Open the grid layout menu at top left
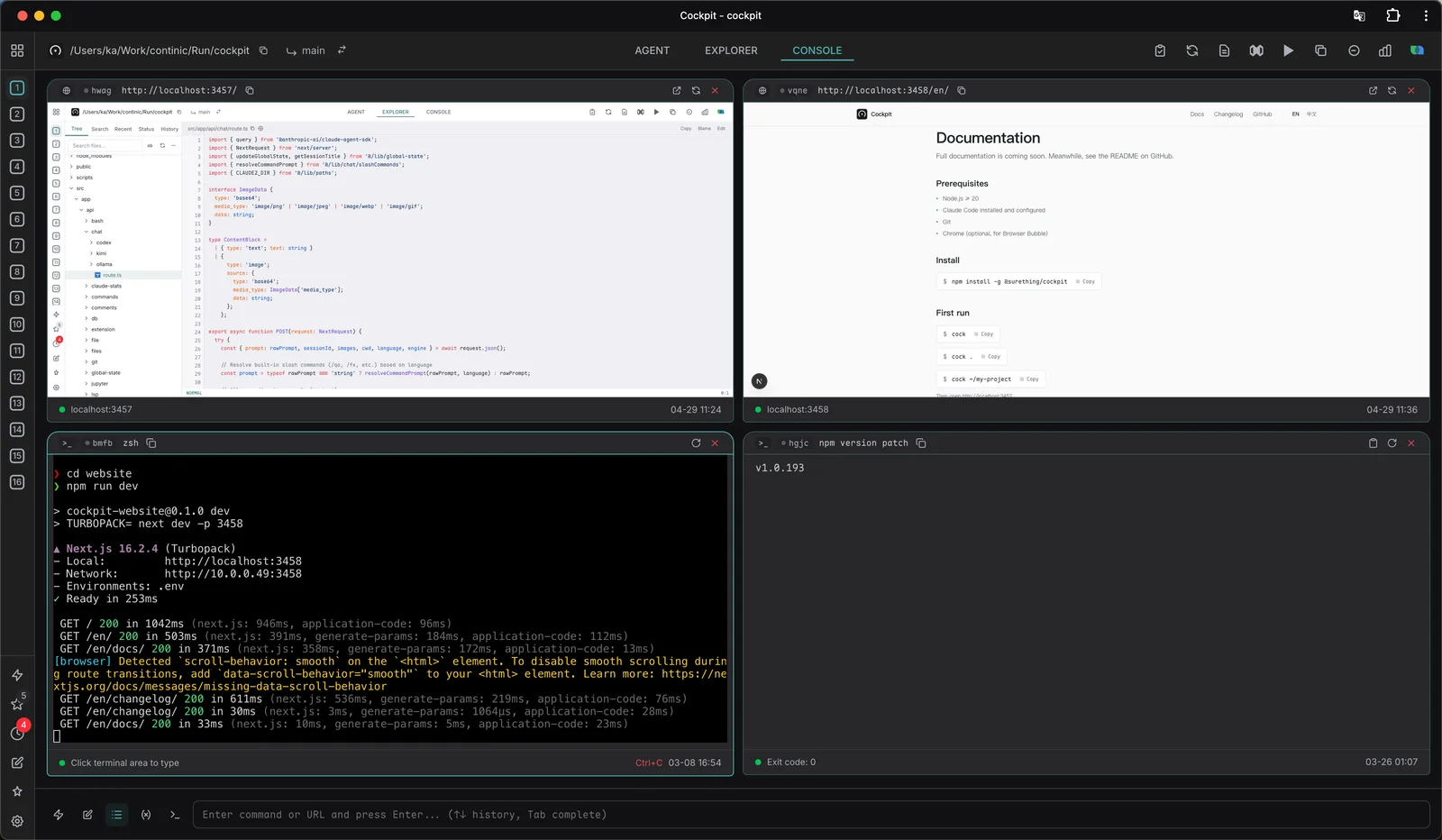 pos(17,50)
